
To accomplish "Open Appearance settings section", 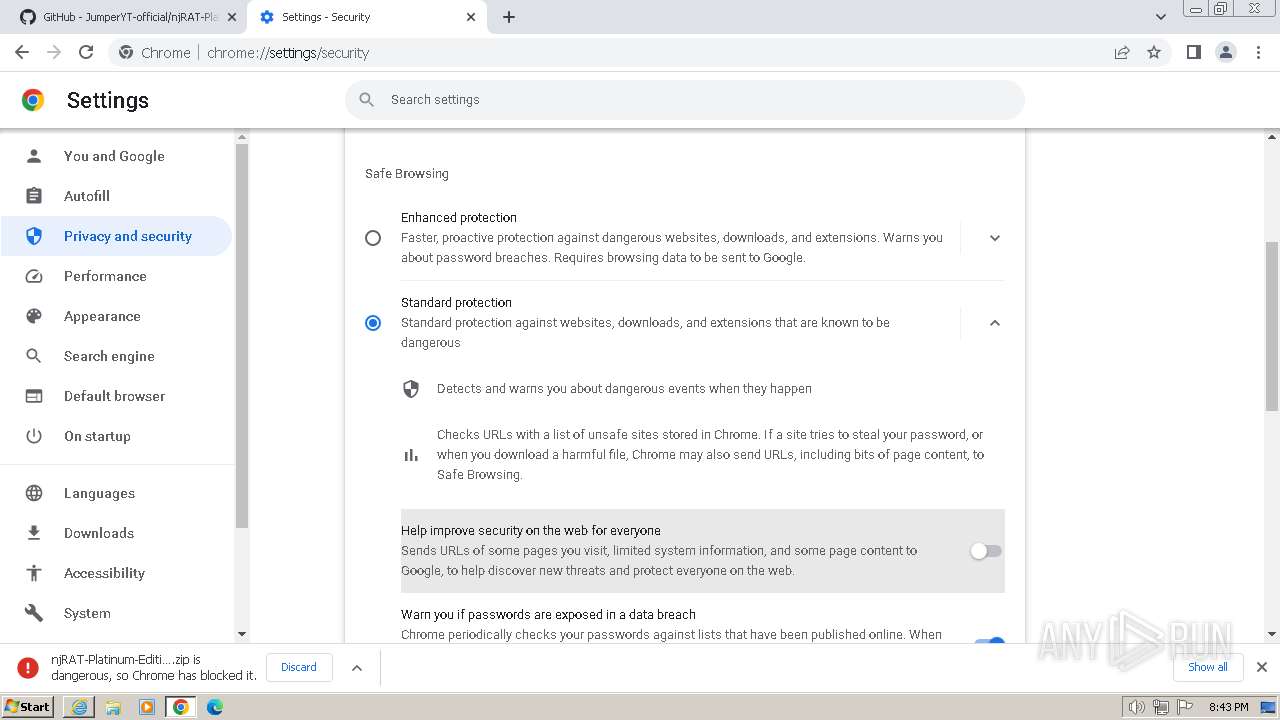I will (x=116, y=316).
